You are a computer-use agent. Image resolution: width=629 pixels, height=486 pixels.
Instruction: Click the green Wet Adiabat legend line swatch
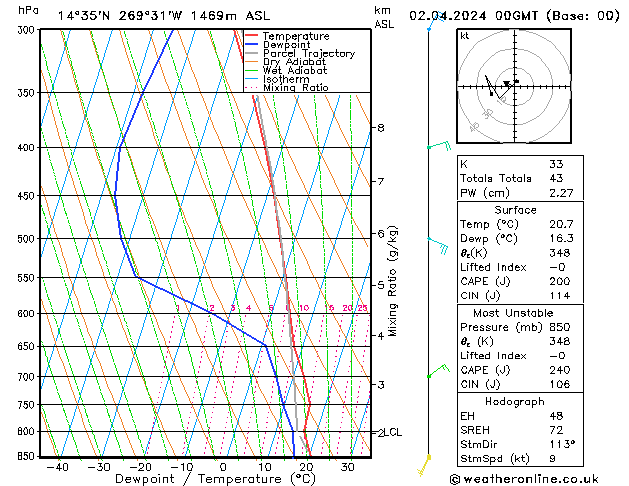252,70
